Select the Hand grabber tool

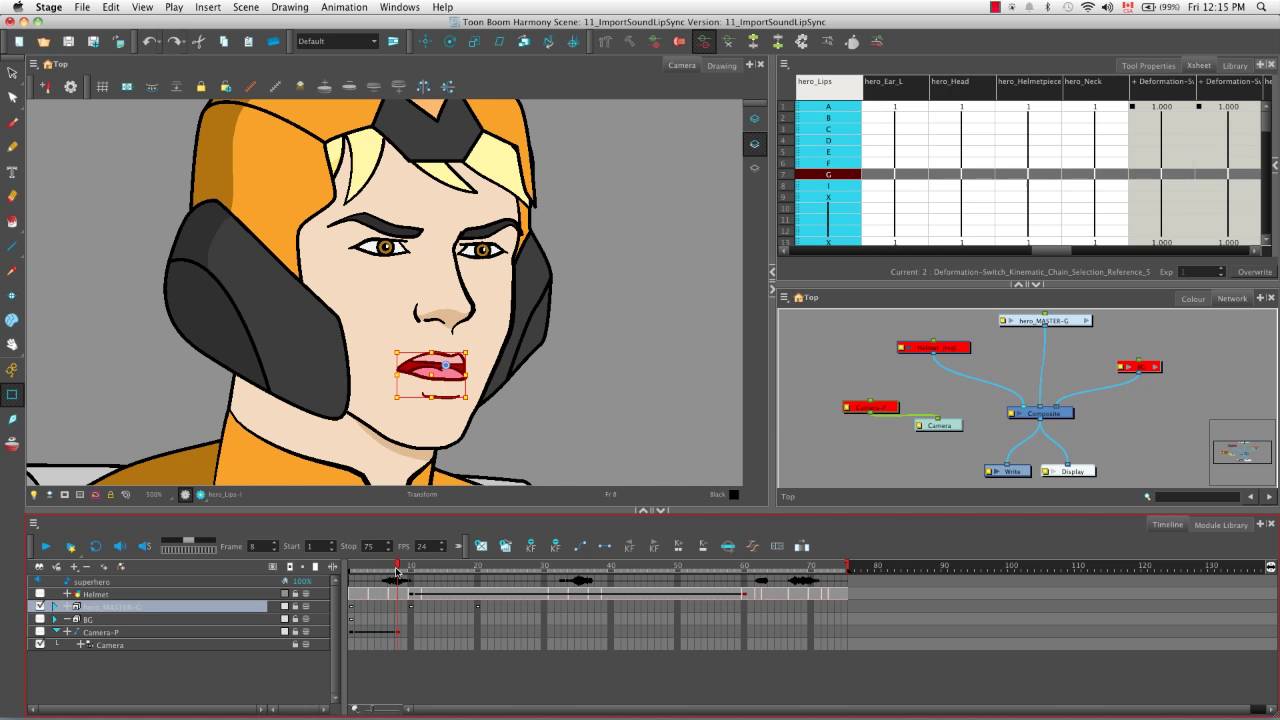(12, 345)
